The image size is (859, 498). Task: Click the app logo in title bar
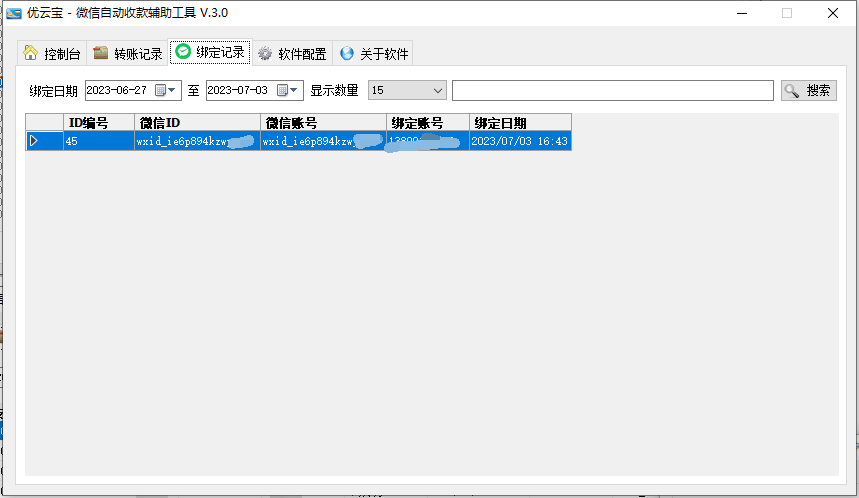[14, 13]
